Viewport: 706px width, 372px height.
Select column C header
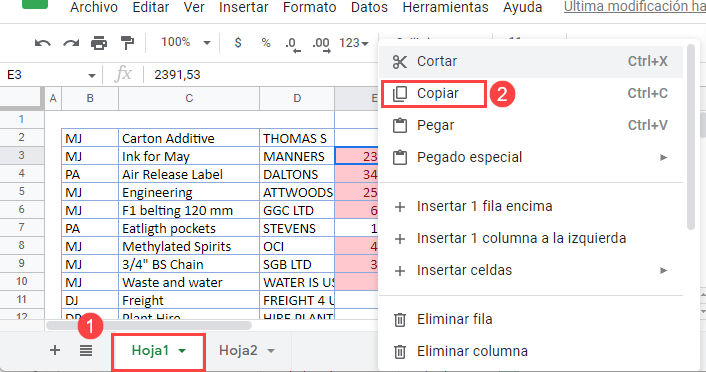click(x=189, y=98)
